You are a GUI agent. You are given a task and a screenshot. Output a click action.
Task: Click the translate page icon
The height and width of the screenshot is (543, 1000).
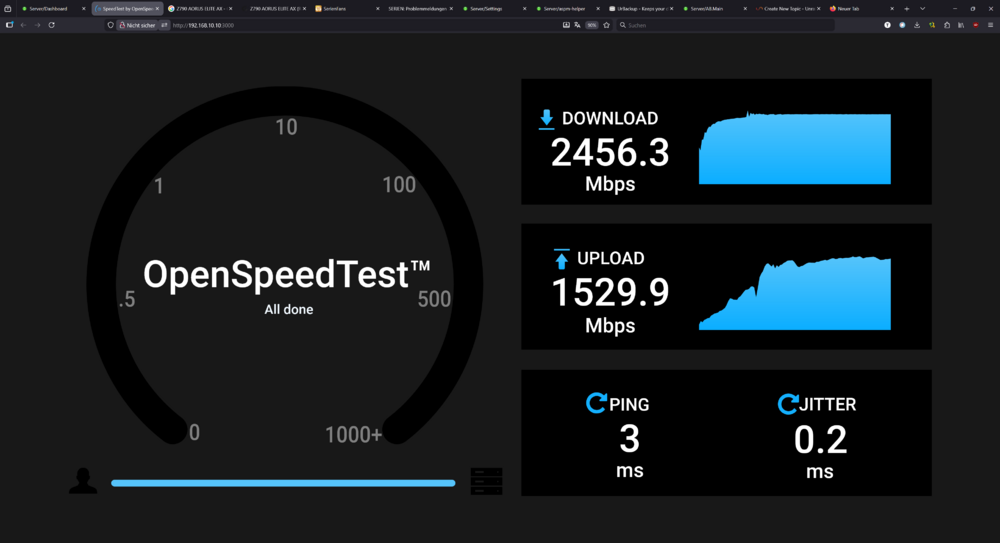577,25
